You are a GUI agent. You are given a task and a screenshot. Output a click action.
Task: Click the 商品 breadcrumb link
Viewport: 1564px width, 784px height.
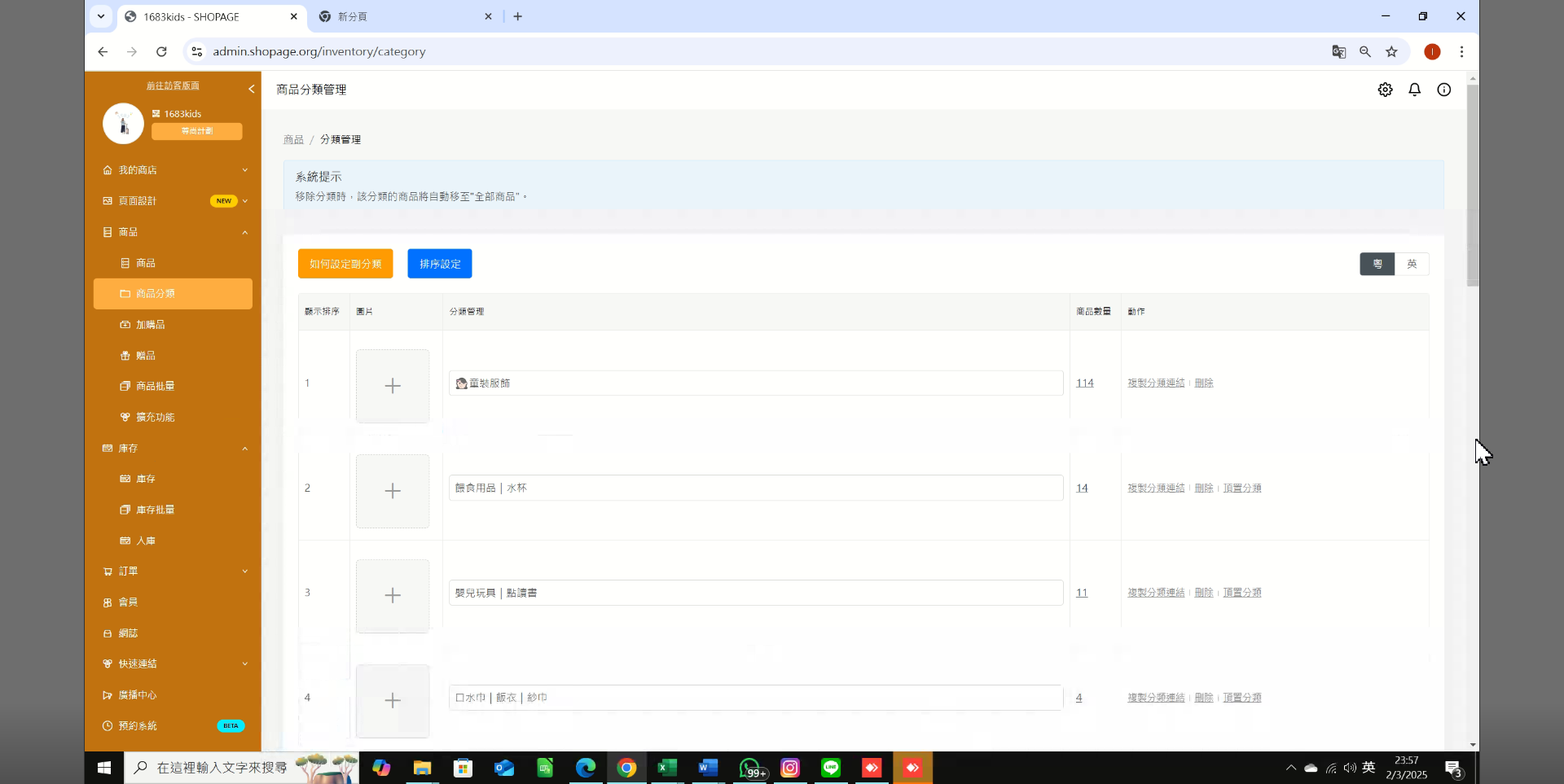coord(293,140)
